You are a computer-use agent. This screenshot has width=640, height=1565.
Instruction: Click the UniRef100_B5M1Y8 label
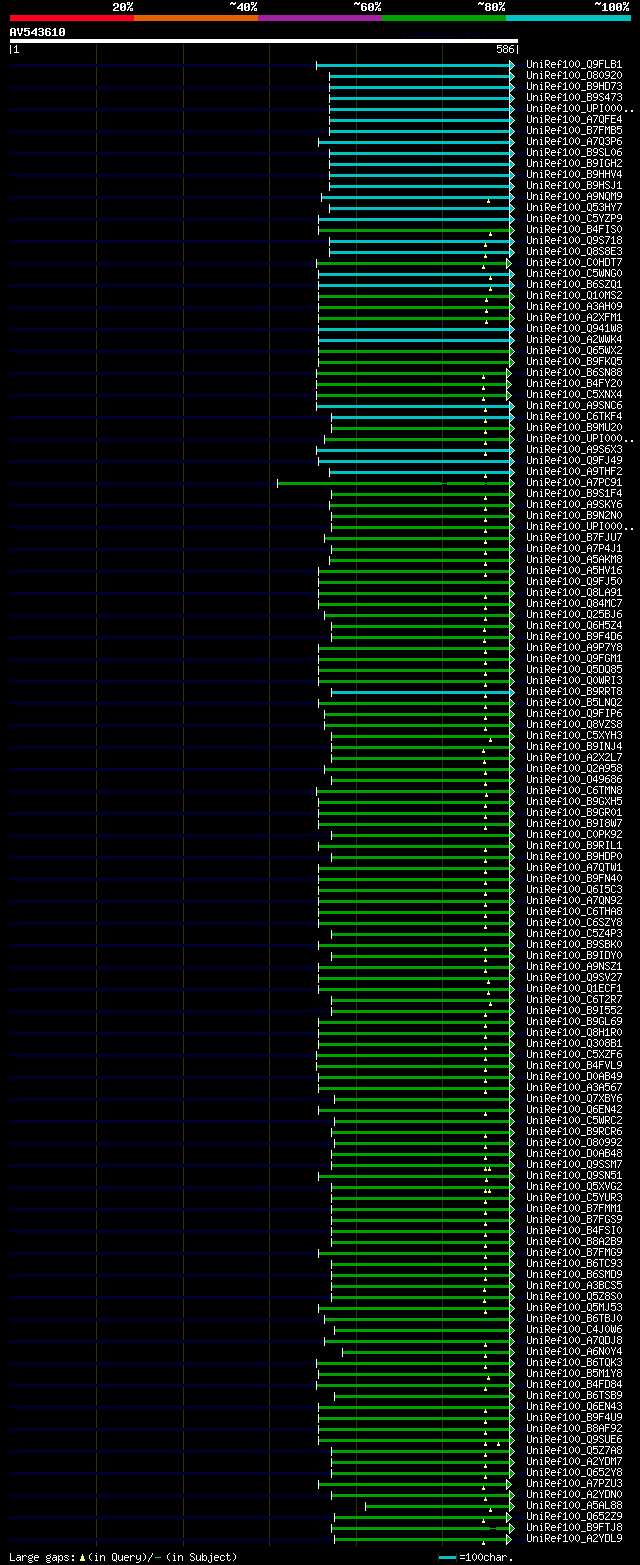tap(574, 1373)
